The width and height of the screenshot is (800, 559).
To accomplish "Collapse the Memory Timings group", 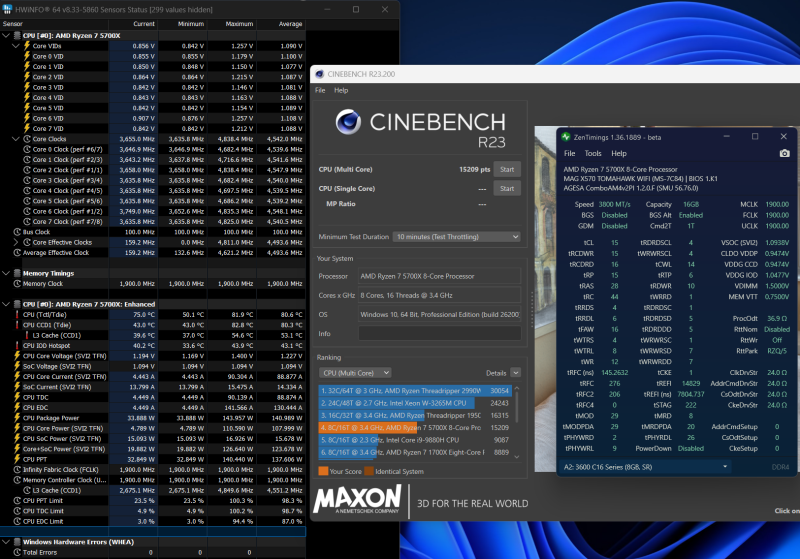I will 6,273.
